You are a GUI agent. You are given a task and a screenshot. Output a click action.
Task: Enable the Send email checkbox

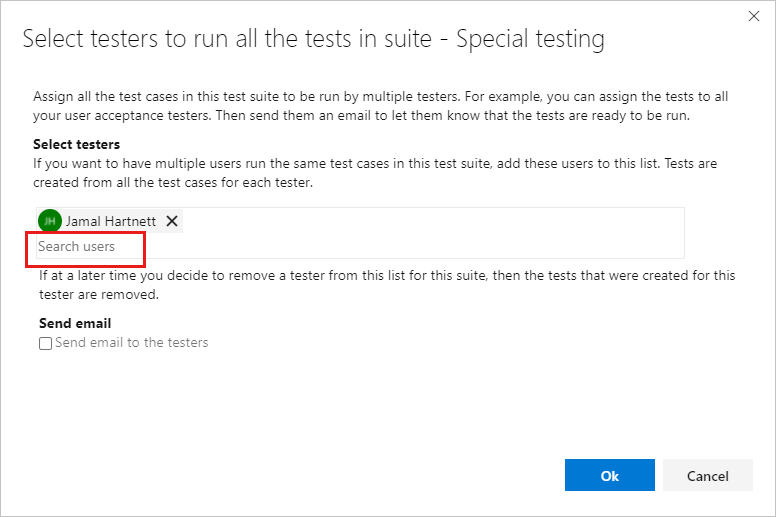[46, 343]
